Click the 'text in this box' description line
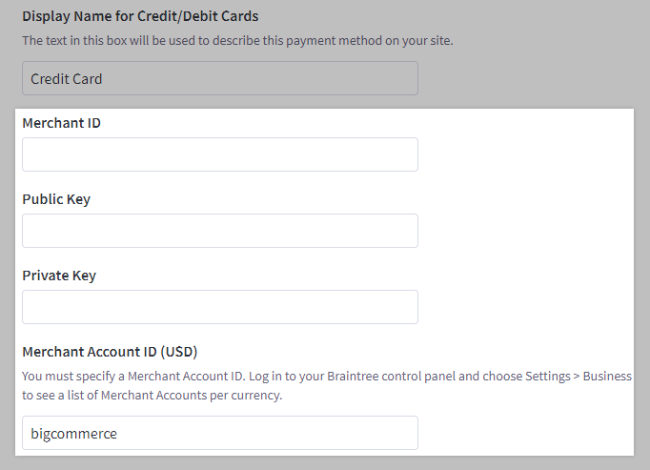Viewport: 650px width, 470px height. (238, 41)
